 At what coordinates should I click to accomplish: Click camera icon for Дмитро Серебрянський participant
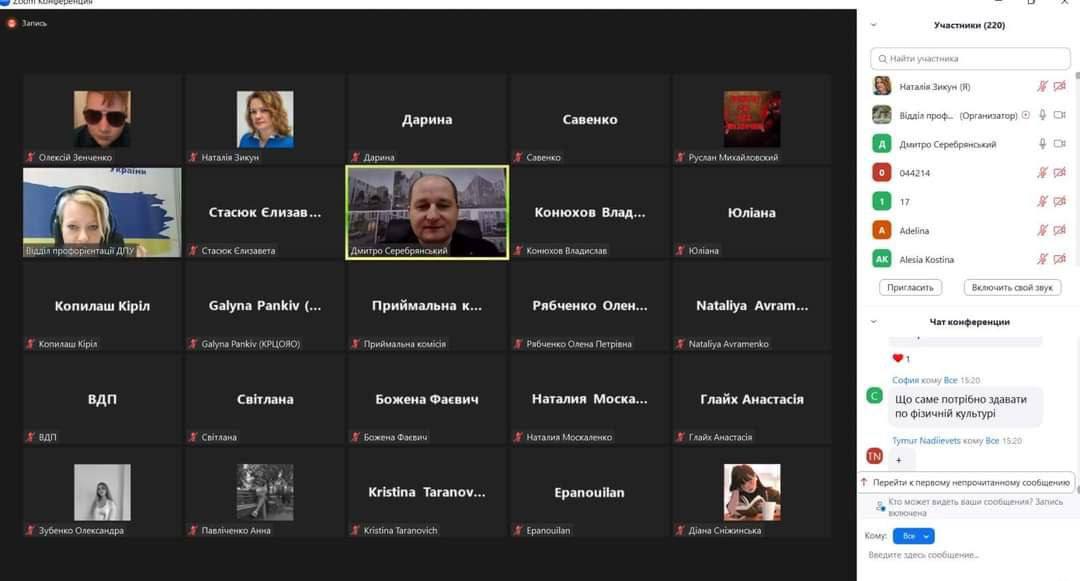tap(1059, 144)
